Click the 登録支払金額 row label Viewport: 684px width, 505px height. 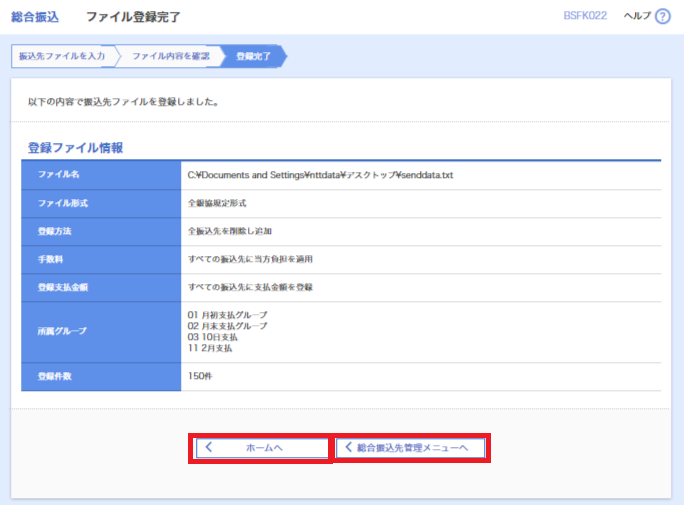click(x=63, y=287)
